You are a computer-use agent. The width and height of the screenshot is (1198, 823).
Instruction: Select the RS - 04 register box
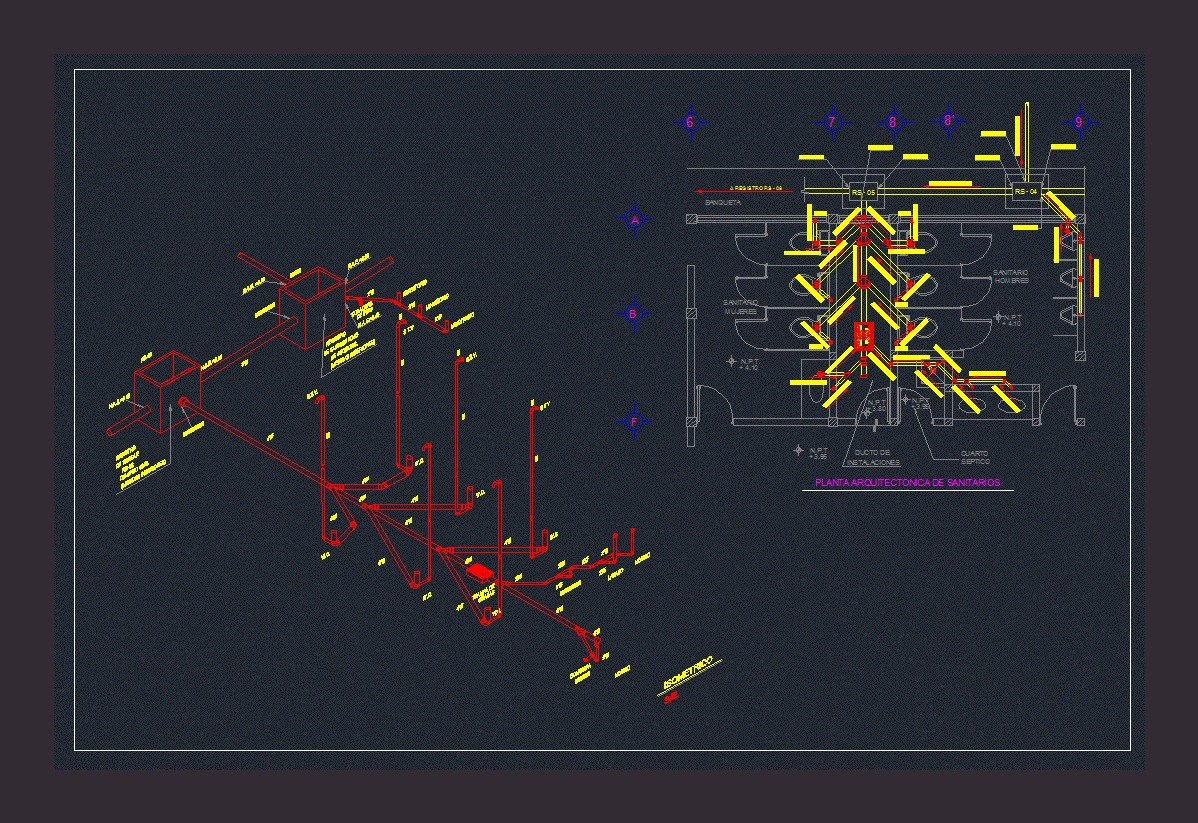pyautogui.click(x=1026, y=191)
